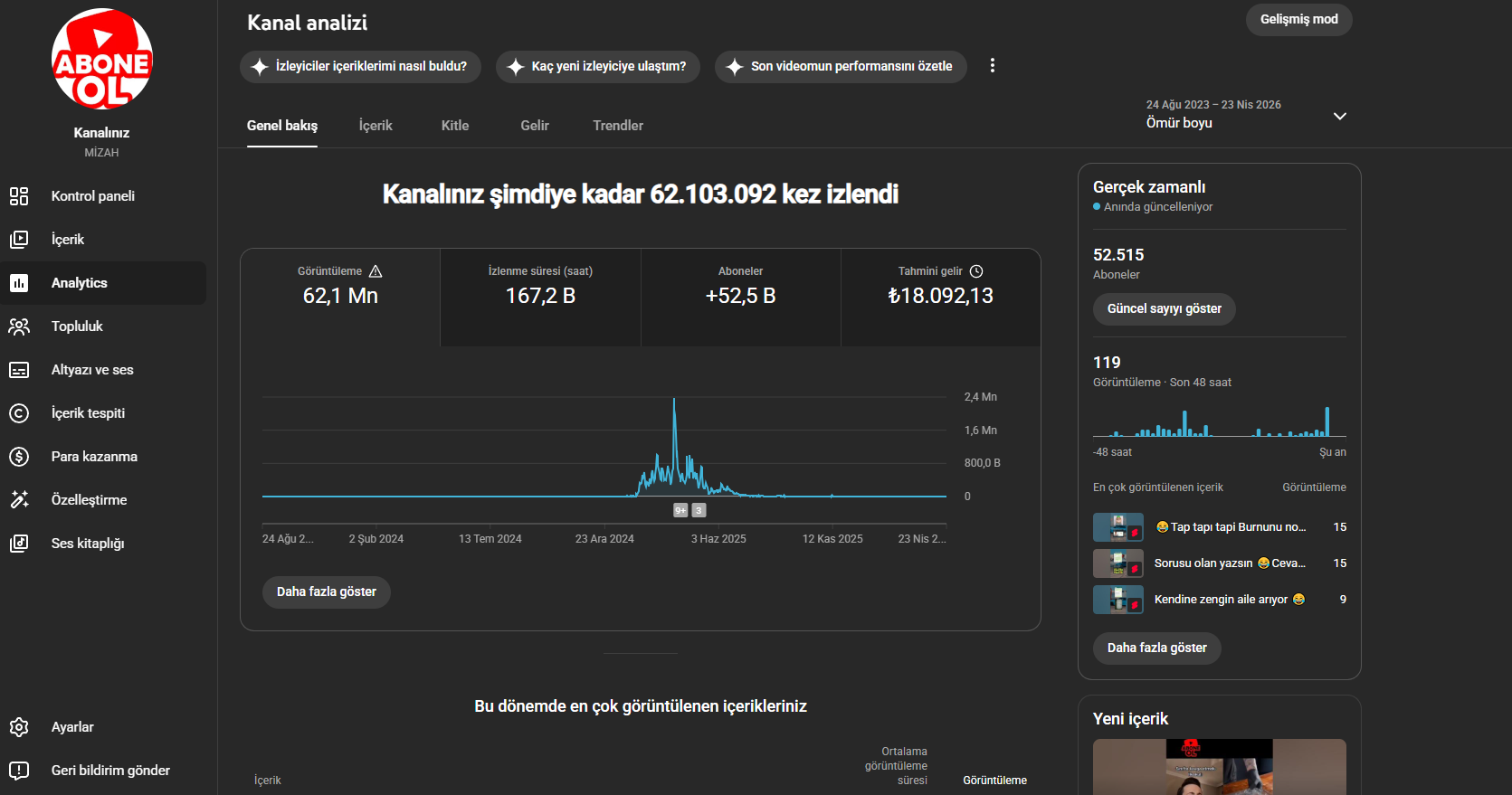The height and width of the screenshot is (795, 1512).
Task: Open the Trendler tab
Action: click(618, 126)
